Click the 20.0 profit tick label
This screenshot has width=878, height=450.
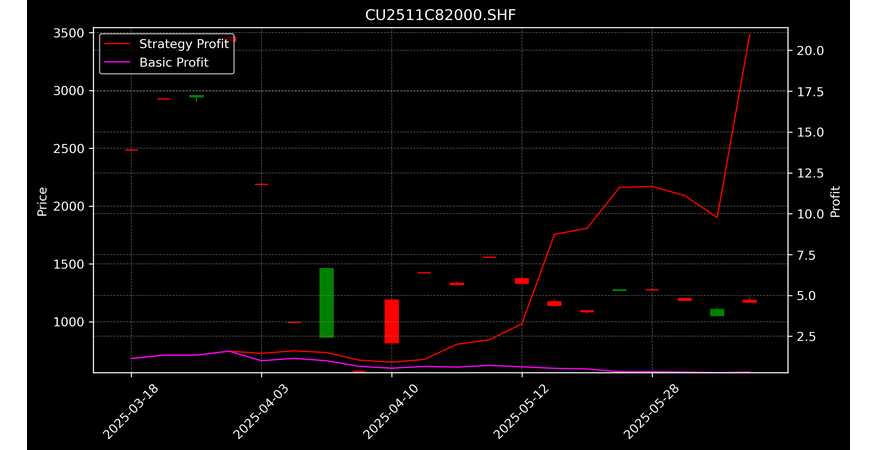pyautogui.click(x=810, y=50)
